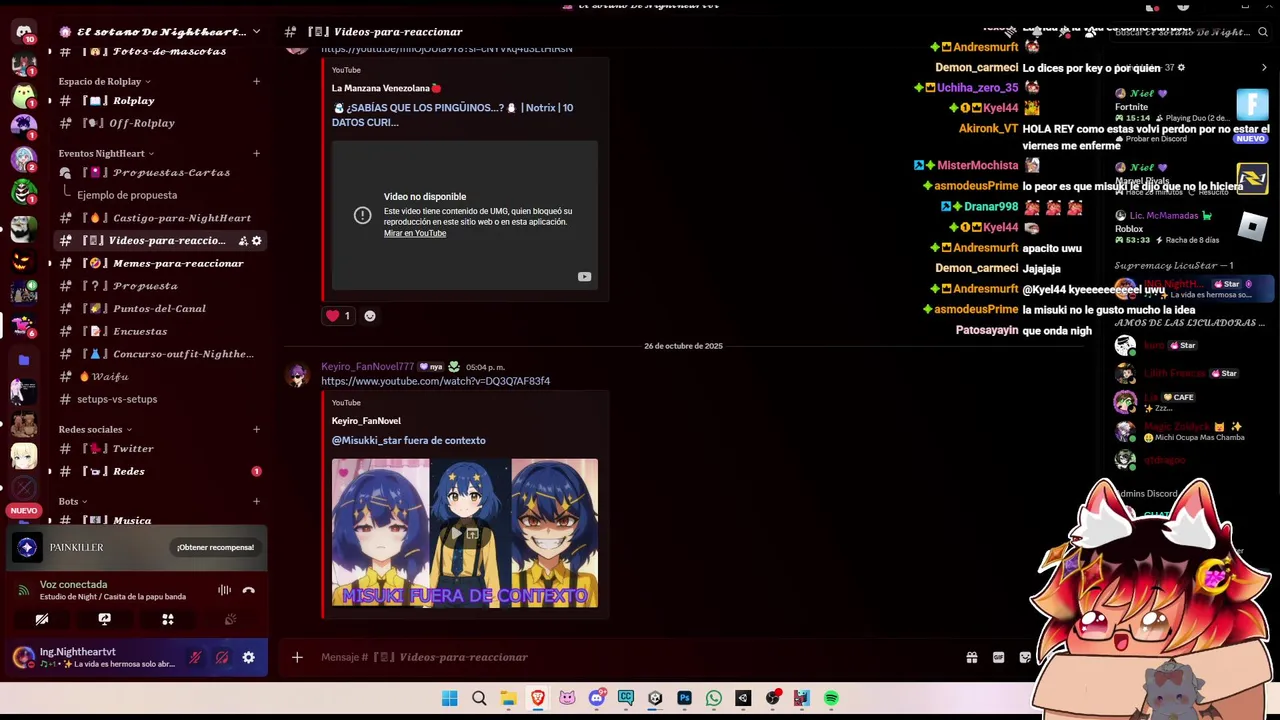The height and width of the screenshot is (720, 1280).
Task: Open the soundboard icon in the voice panel
Action: tap(230, 620)
